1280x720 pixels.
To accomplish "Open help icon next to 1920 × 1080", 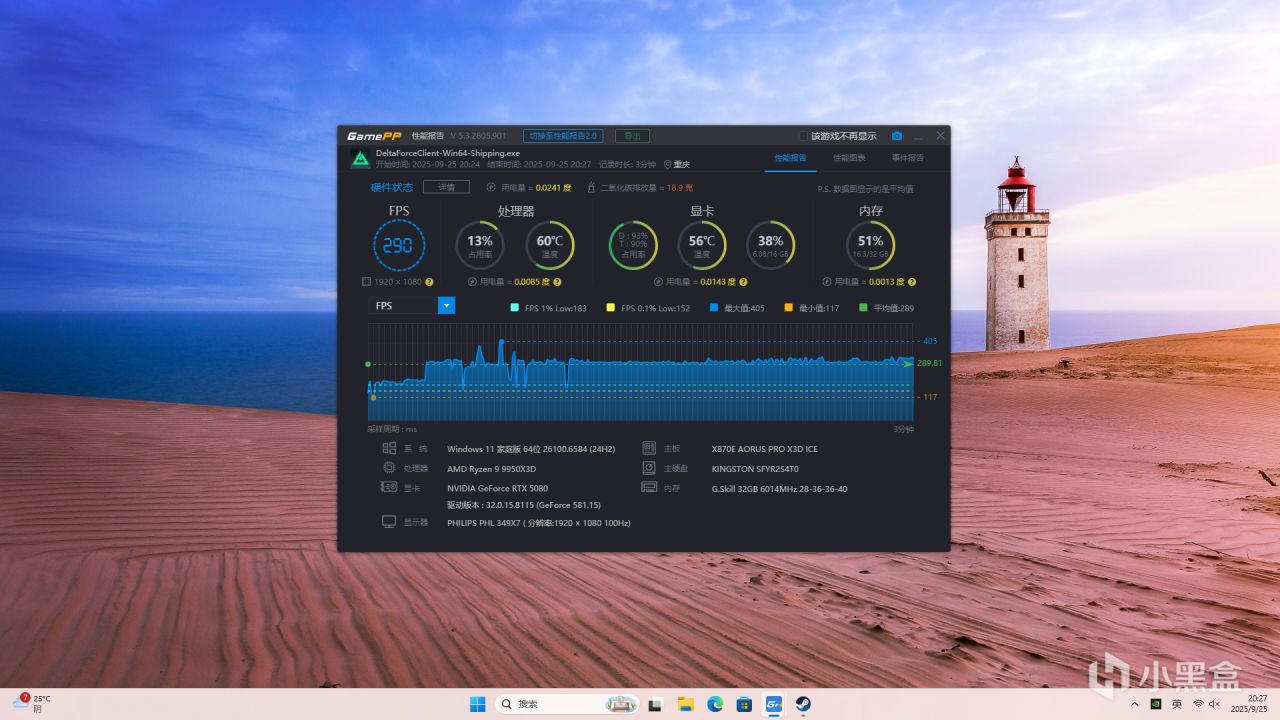I will [429, 282].
